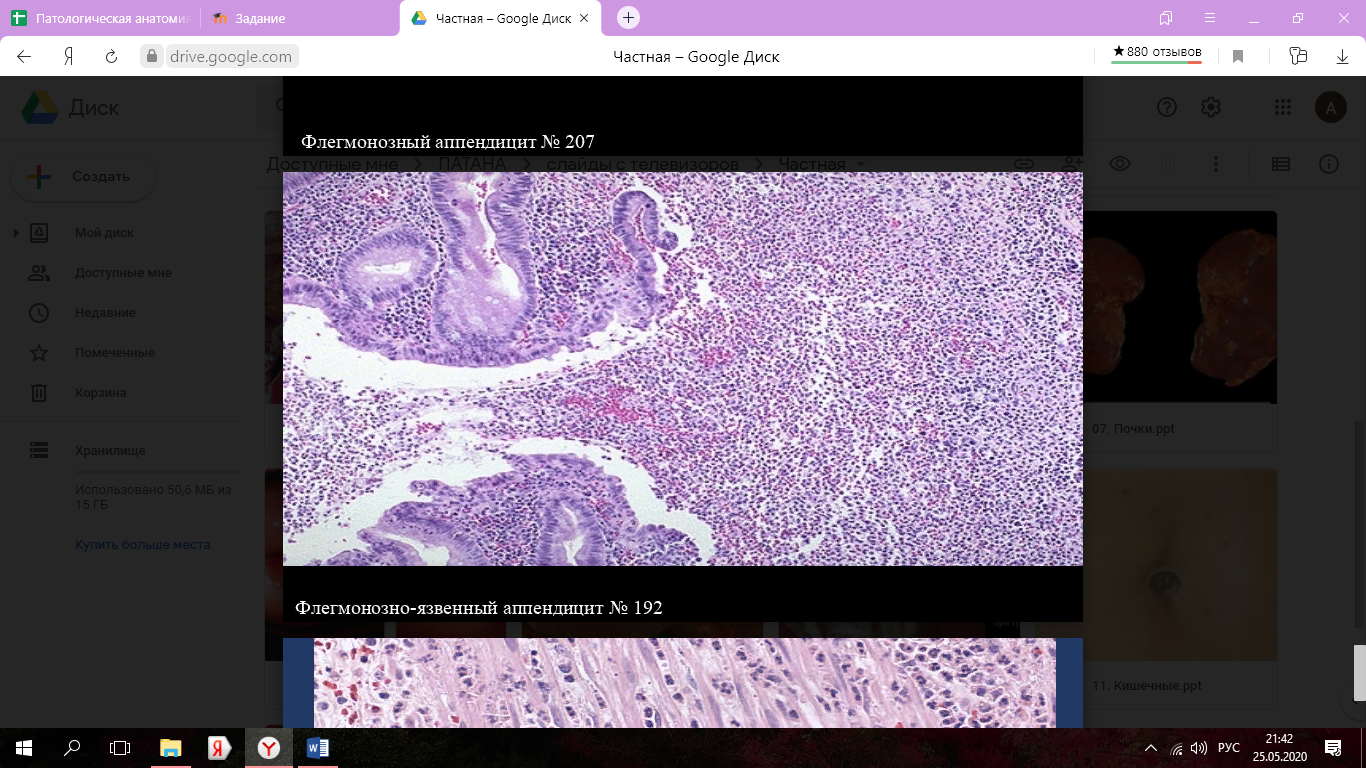Go to слайды с телевизоров breadcrumb

point(643,164)
